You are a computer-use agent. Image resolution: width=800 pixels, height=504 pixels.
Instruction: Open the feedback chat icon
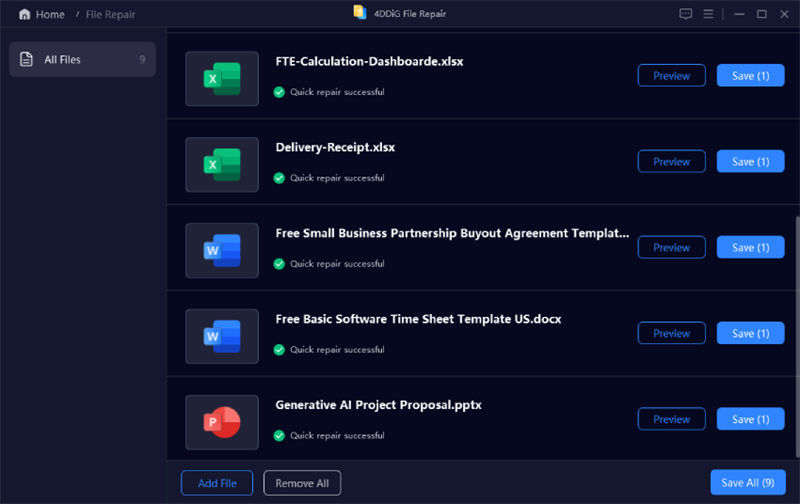coord(685,14)
